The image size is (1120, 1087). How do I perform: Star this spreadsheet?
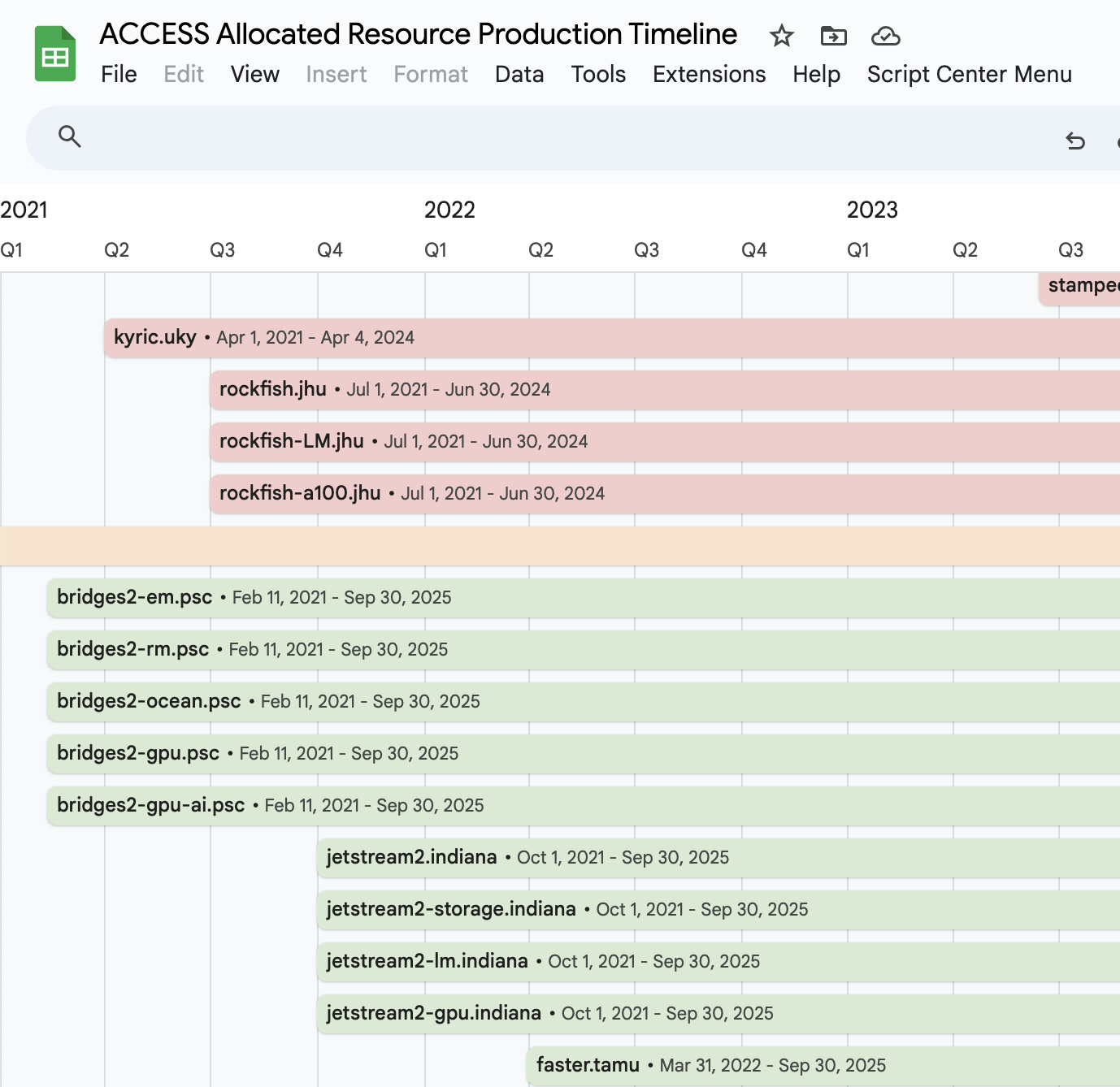781,37
